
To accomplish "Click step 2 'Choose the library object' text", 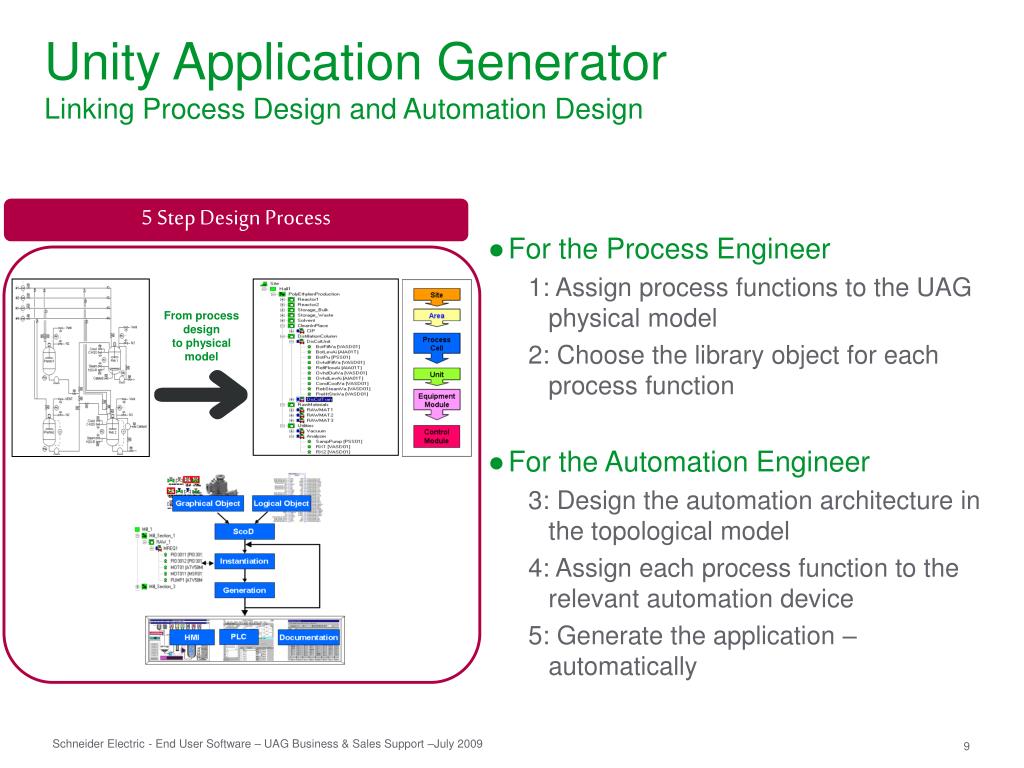I will (733, 370).
